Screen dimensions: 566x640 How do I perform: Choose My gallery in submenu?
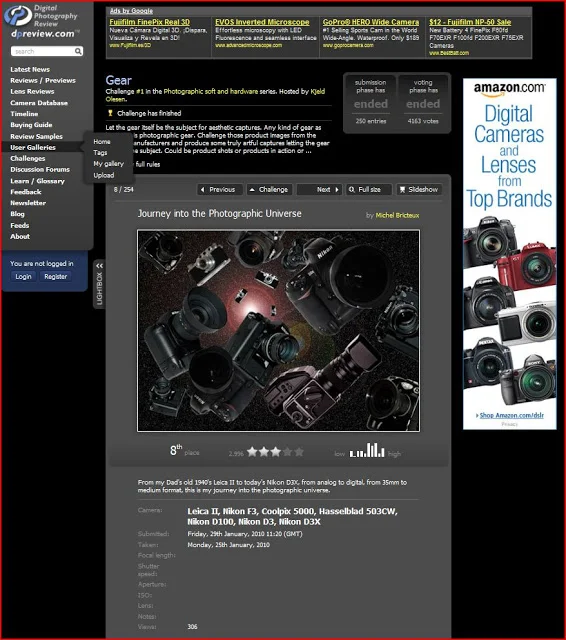(x=108, y=164)
